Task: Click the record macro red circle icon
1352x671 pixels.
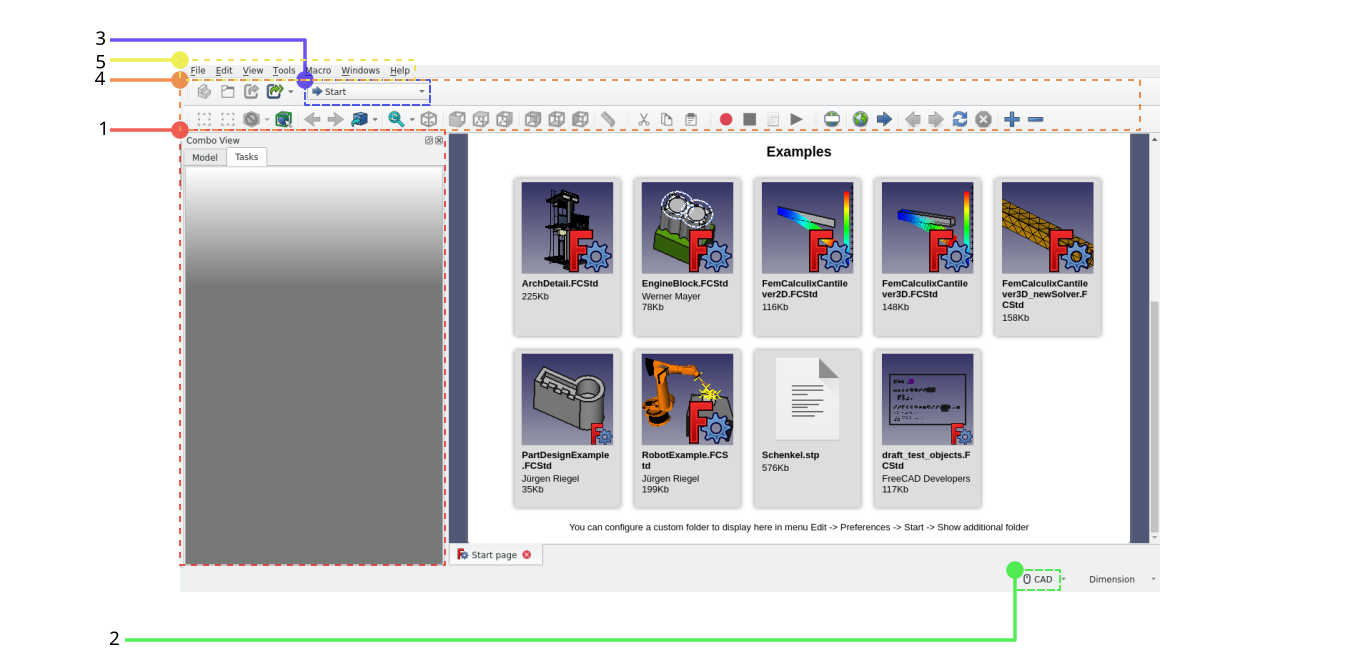Action: (x=726, y=119)
